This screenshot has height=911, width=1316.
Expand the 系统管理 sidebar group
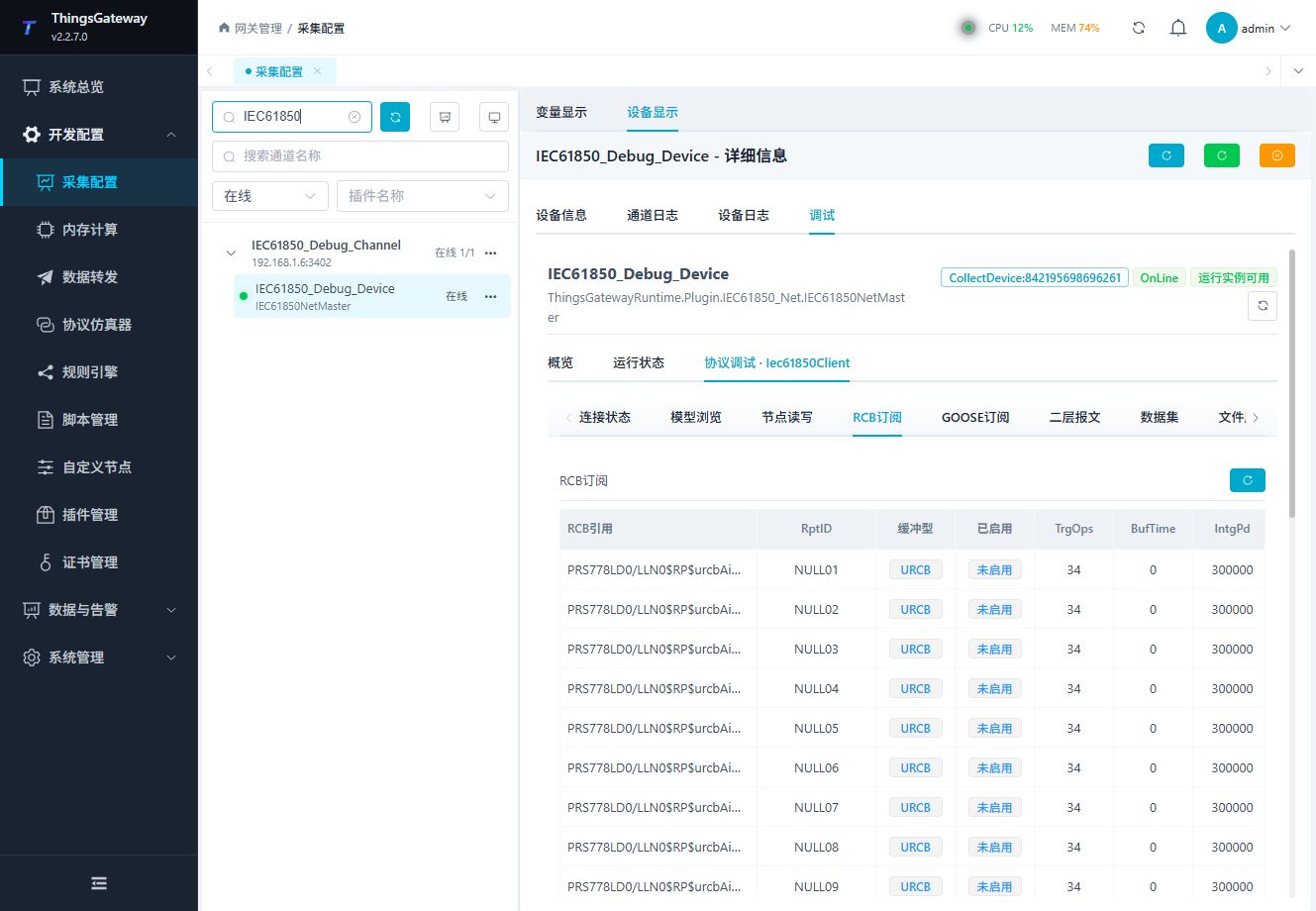pos(98,658)
